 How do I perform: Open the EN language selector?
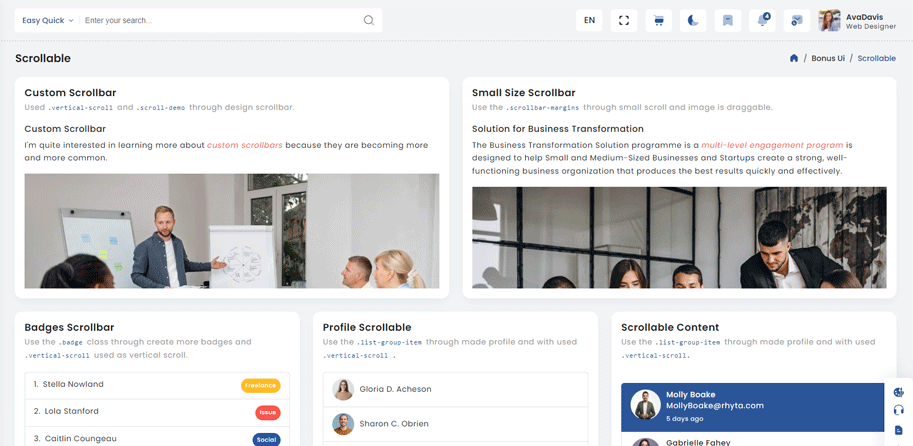pyautogui.click(x=590, y=20)
